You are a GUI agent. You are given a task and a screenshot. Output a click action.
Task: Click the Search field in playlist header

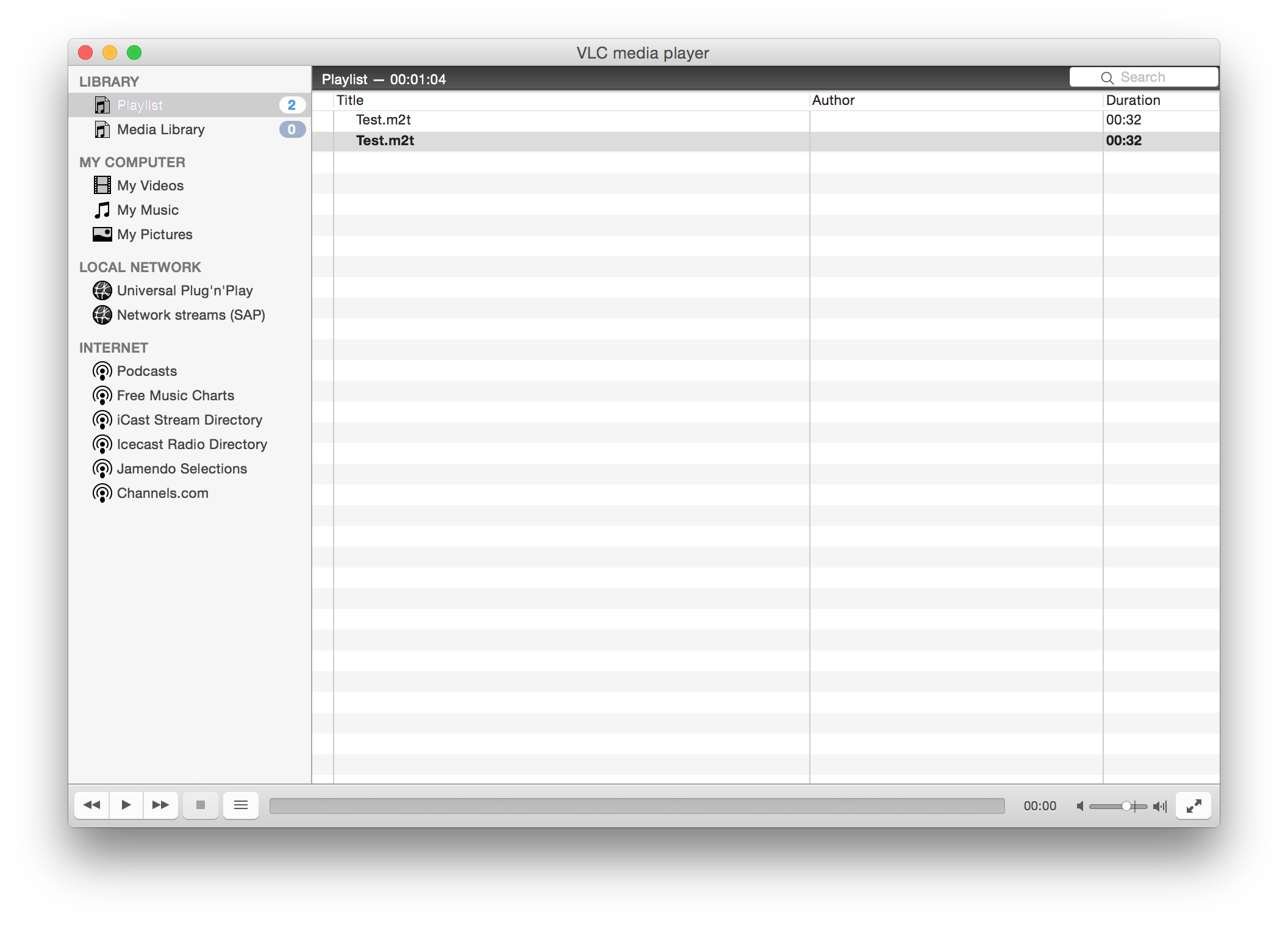click(1143, 77)
